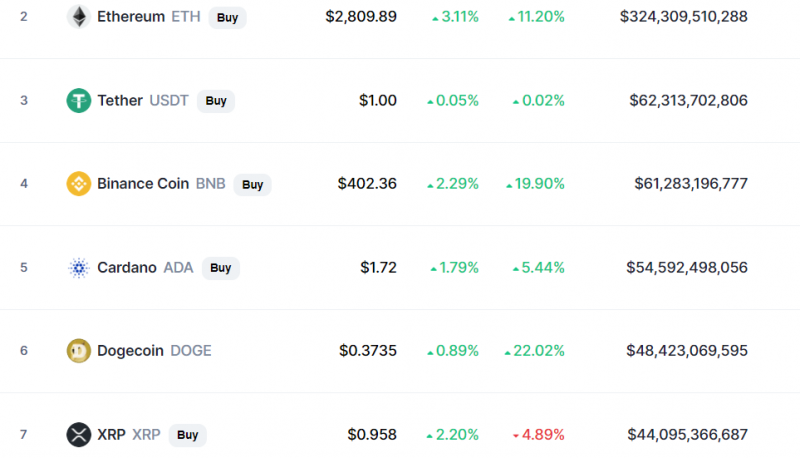Viewport: 800px width, 458px height.
Task: Click the Buy button next to XRP
Action: tap(187, 435)
